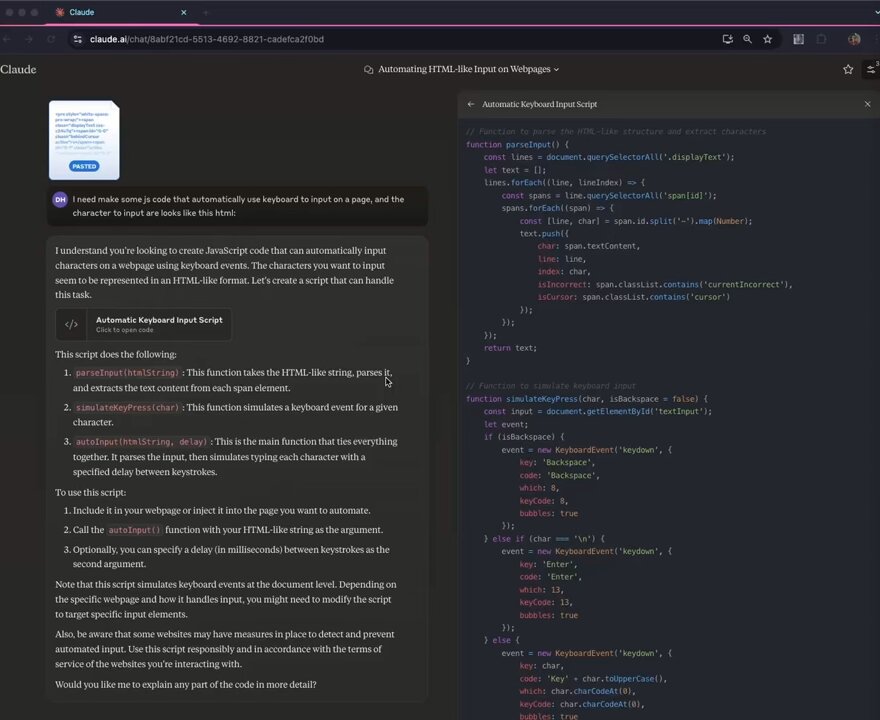Close the Automatic Keyboard Input Script panel
Screen dimensions: 880x720
868,104
